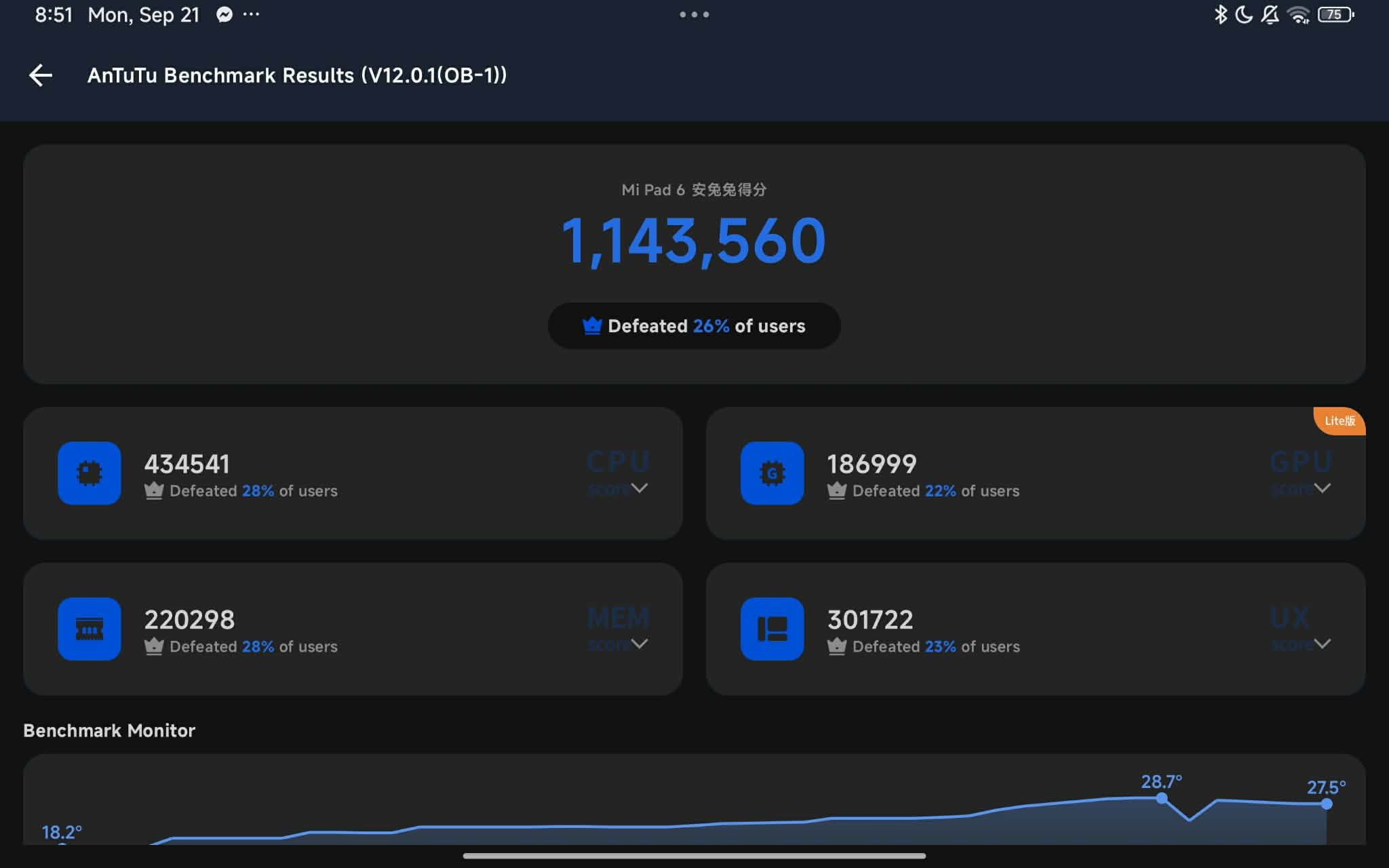
Task: Tap the orange Lite版 badge on the GPU card
Action: coord(1339,421)
